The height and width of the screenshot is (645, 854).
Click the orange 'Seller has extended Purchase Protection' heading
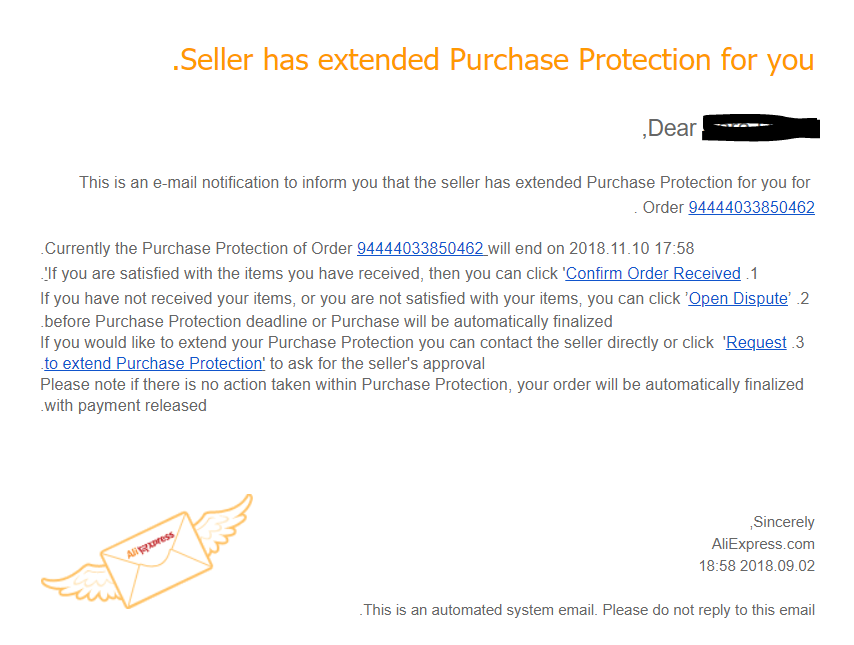tap(493, 60)
